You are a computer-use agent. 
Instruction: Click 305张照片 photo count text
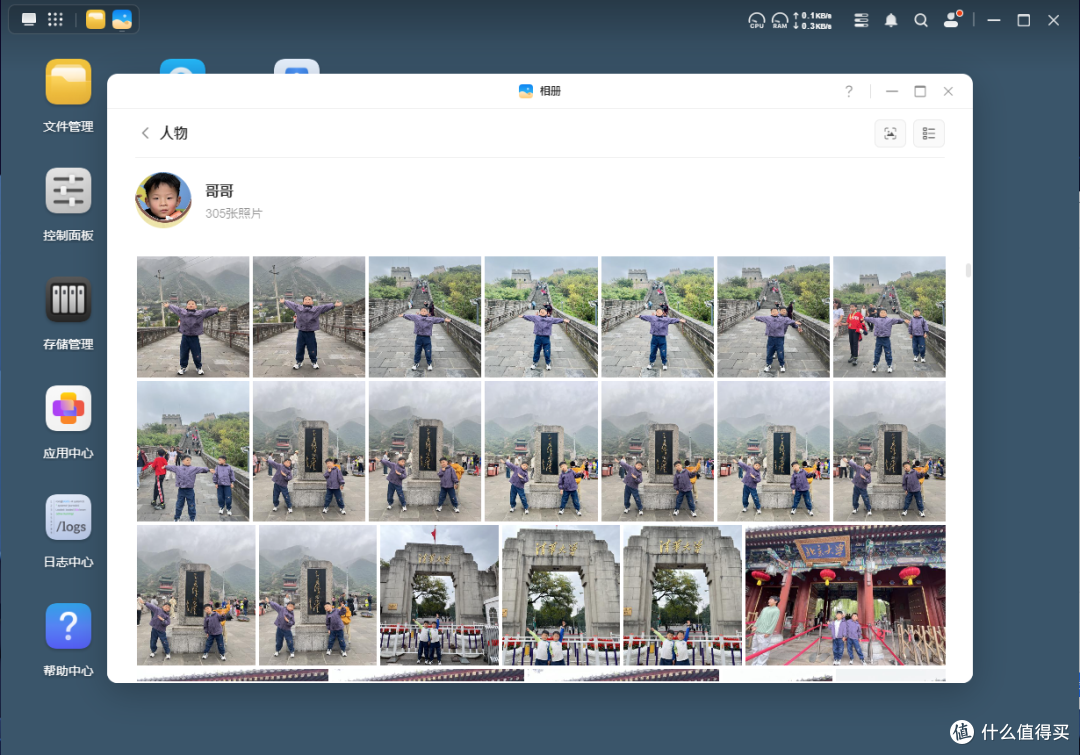click(x=233, y=214)
